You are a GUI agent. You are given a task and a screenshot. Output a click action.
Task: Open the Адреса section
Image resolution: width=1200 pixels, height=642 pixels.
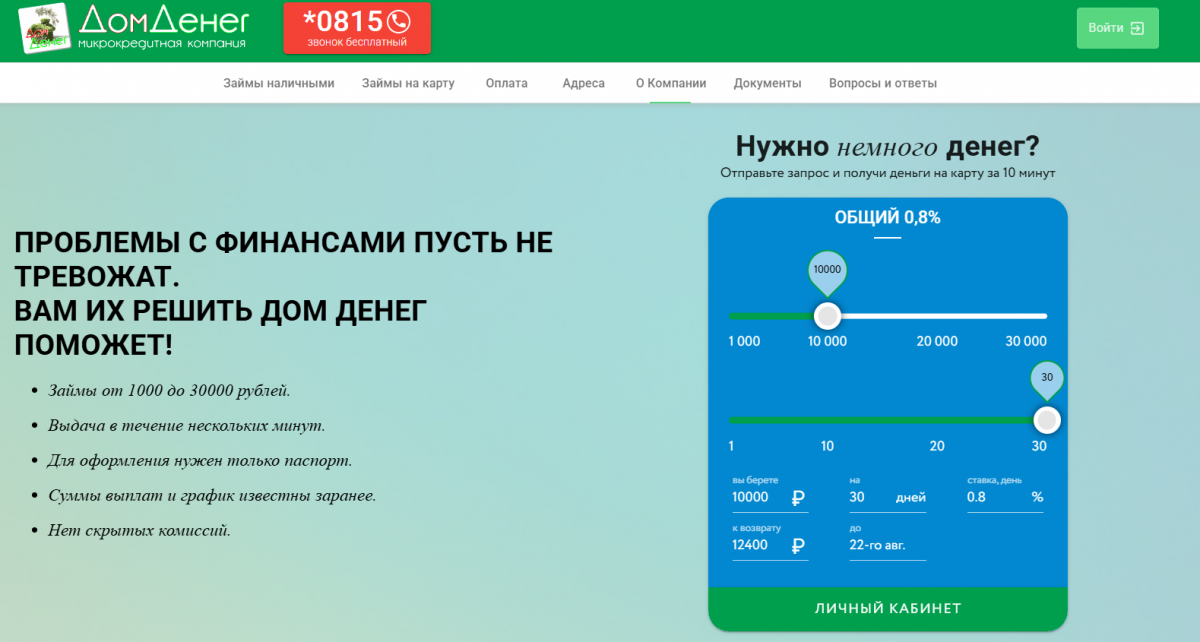click(x=584, y=83)
